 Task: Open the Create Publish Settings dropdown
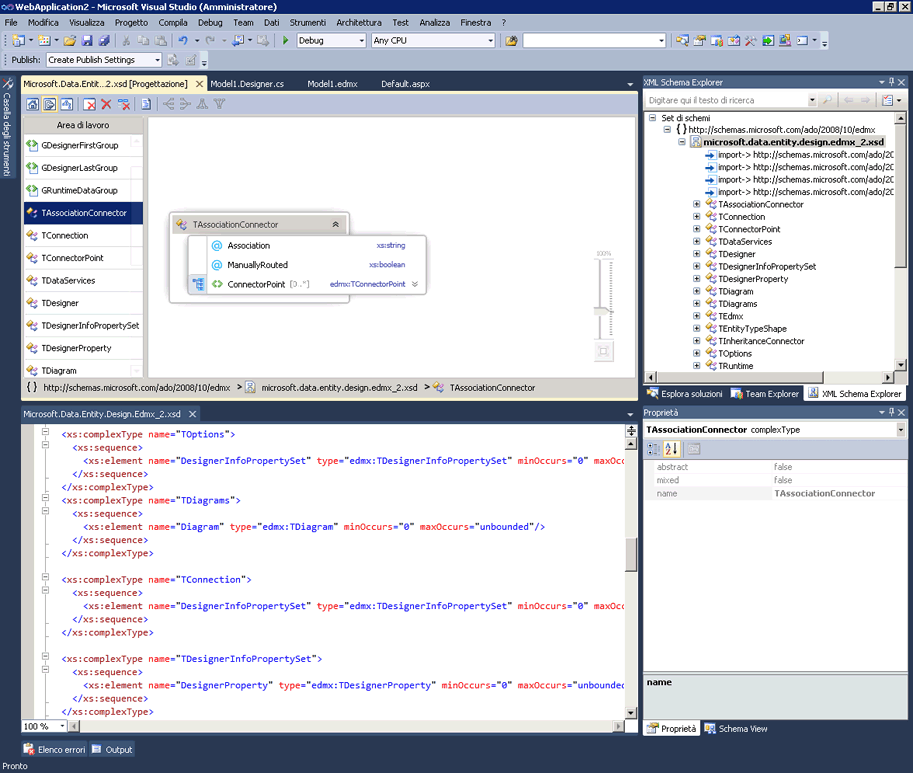[x=157, y=59]
